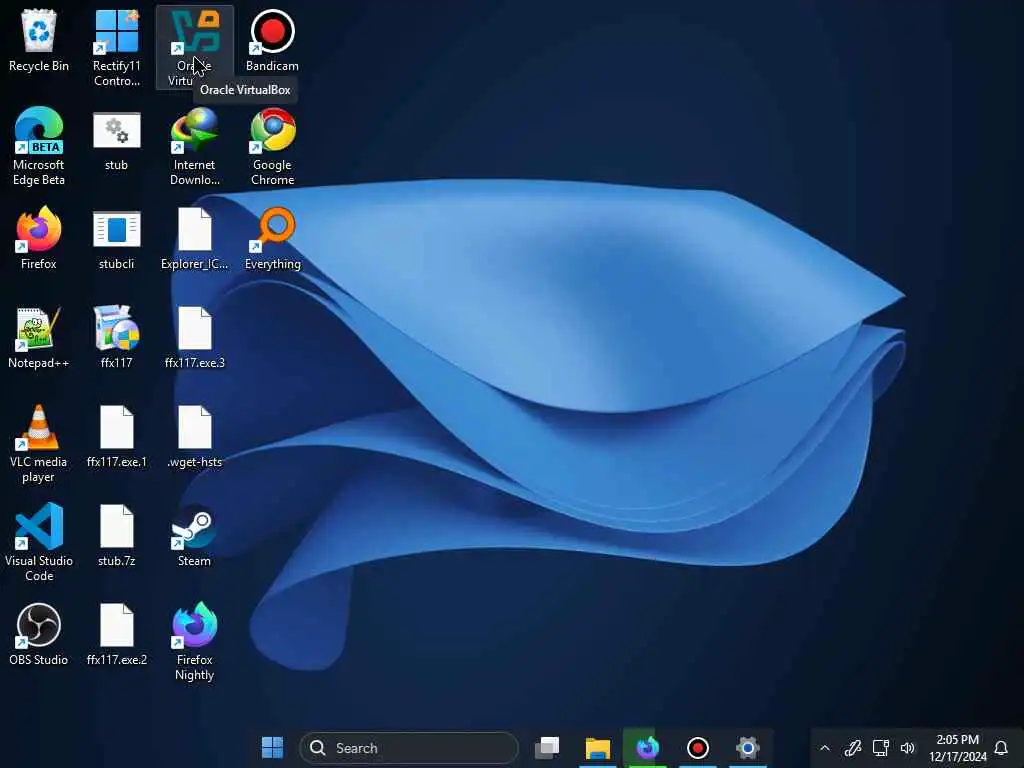Select the stub.7z archive file

116,536
